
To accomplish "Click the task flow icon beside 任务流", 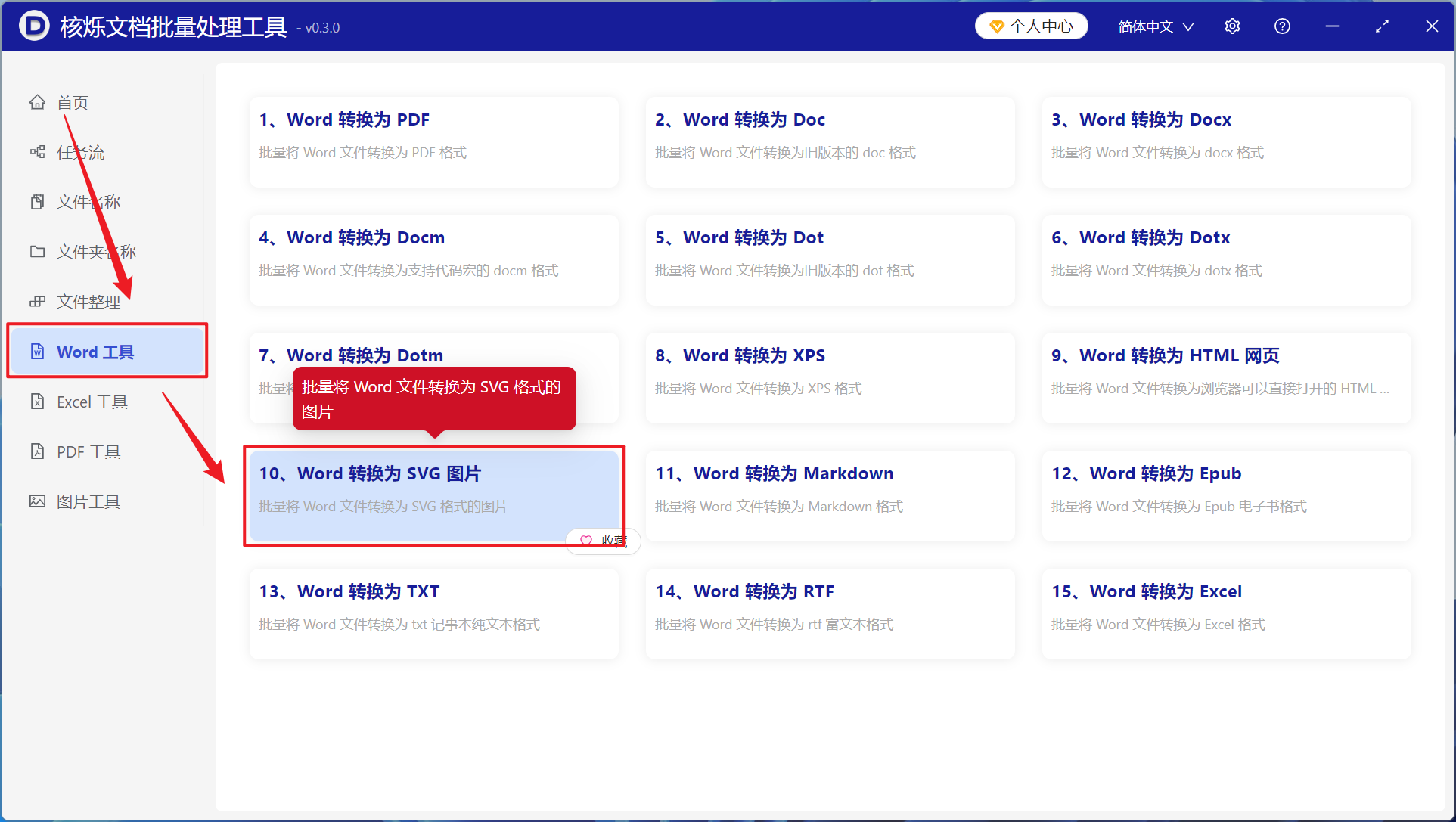I will (x=37, y=152).
